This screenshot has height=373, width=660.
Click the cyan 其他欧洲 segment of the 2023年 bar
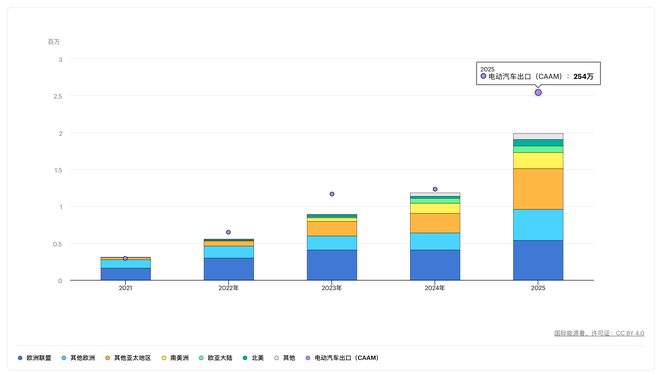point(332,243)
